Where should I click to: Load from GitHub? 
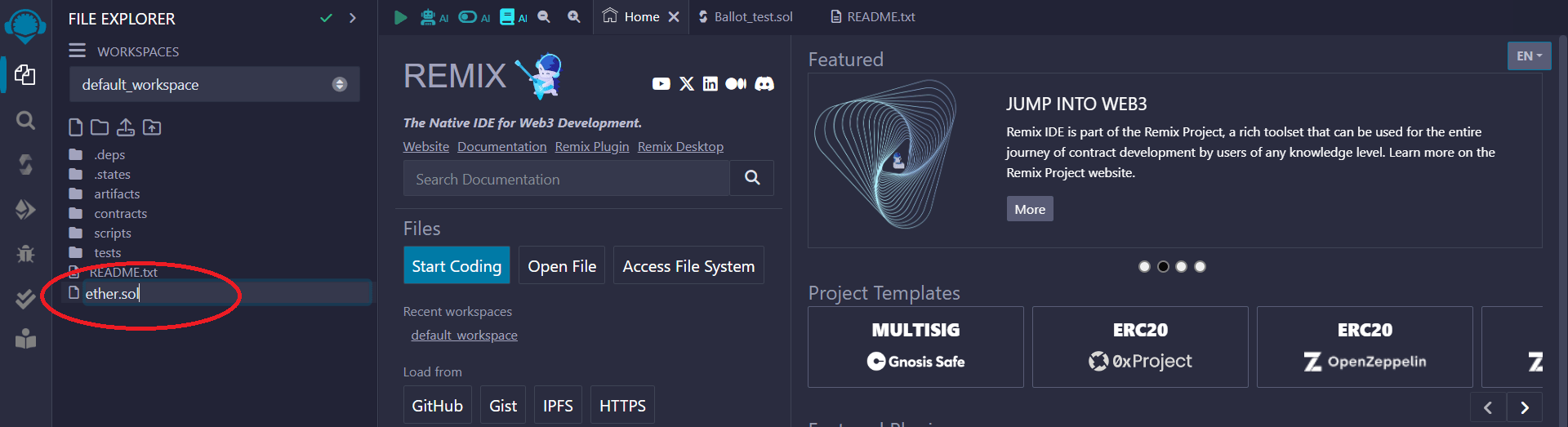pos(438,405)
